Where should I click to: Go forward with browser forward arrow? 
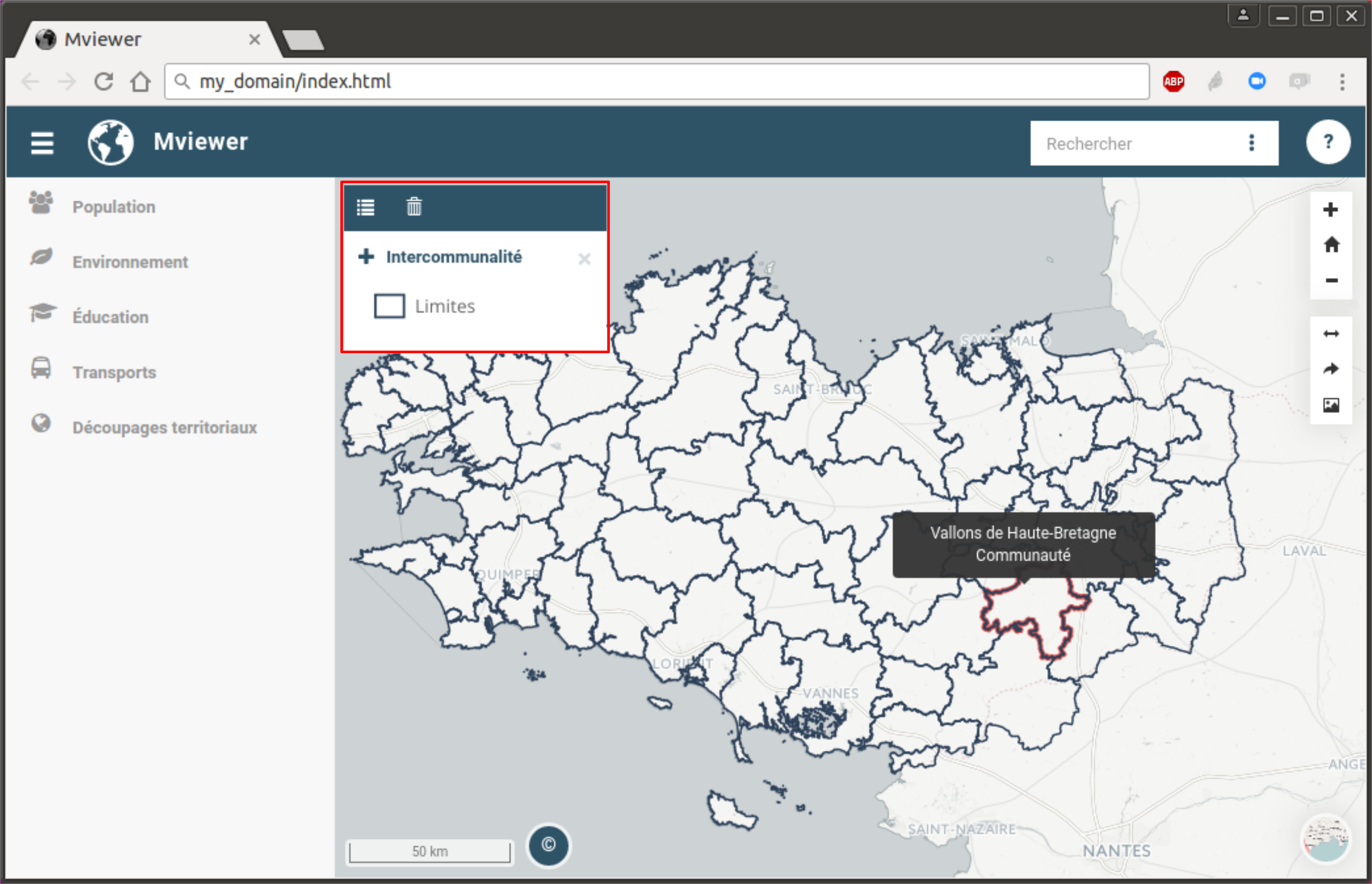pos(67,81)
